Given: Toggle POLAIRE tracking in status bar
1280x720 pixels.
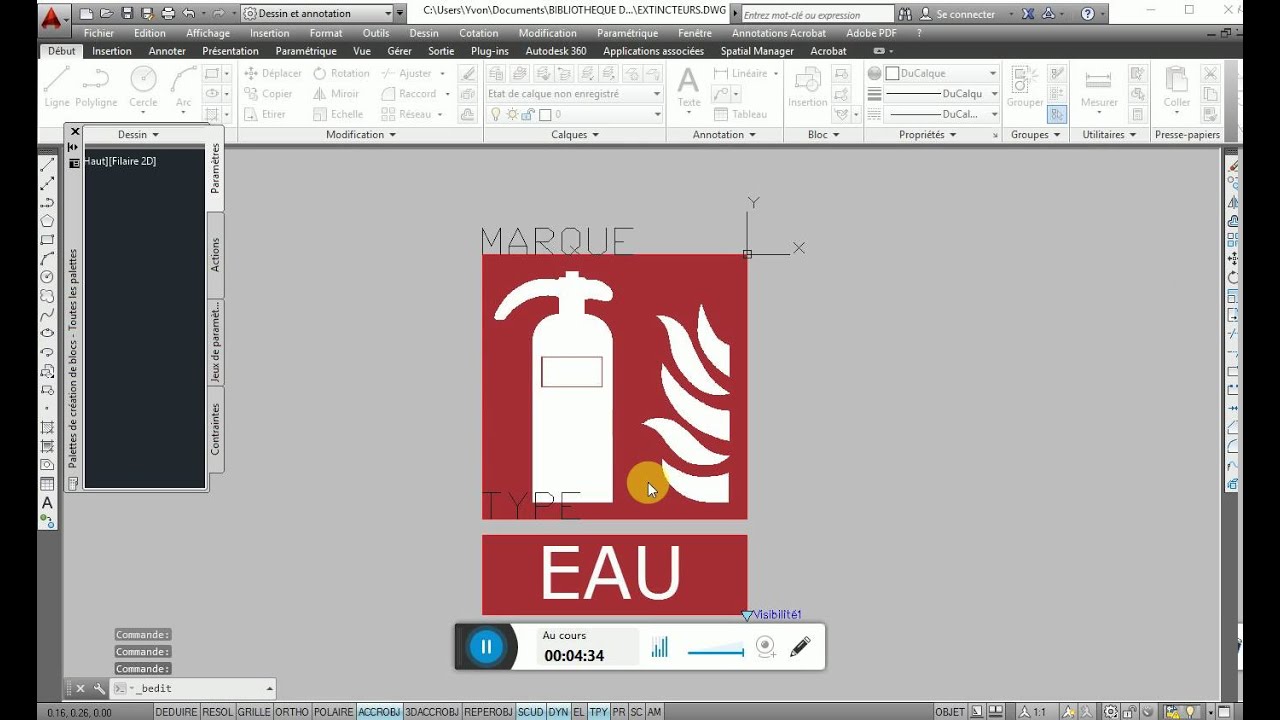Looking at the screenshot, I should pyautogui.click(x=334, y=712).
